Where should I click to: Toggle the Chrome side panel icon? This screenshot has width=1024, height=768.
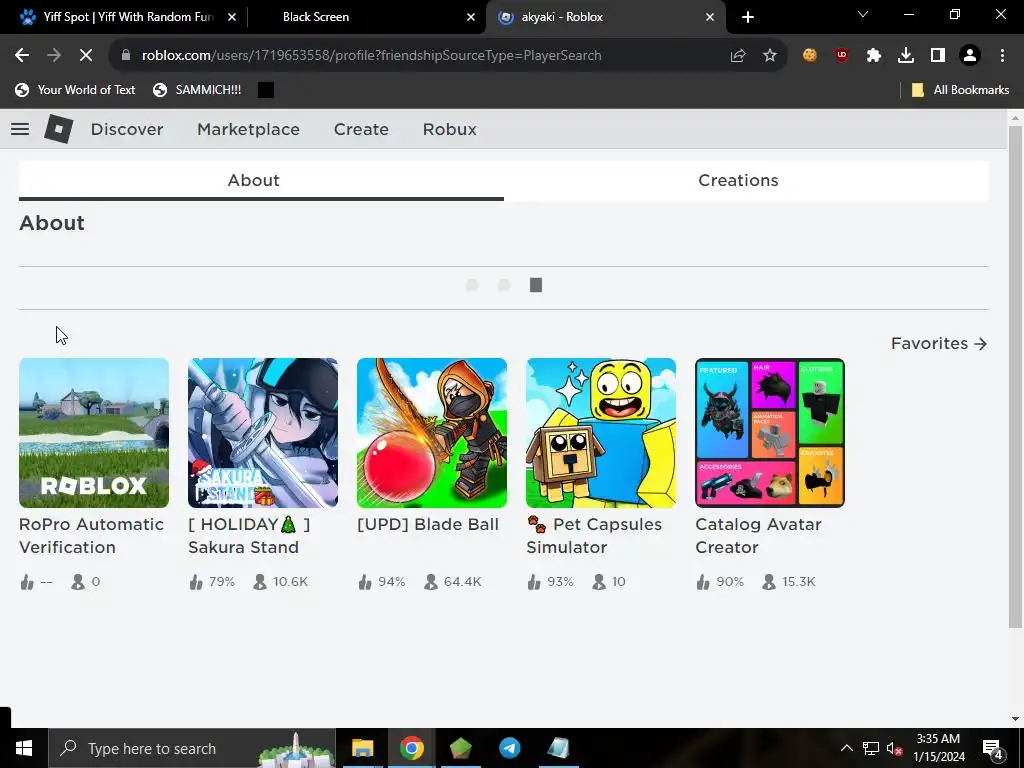(938, 56)
